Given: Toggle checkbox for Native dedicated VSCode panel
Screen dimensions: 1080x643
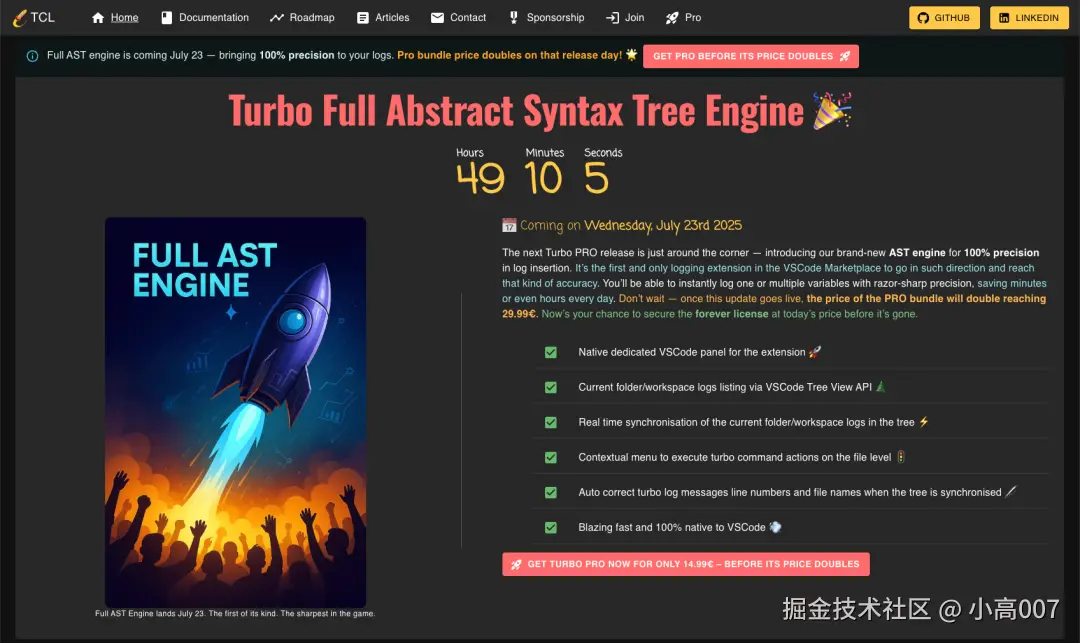Looking at the screenshot, I should point(551,352).
